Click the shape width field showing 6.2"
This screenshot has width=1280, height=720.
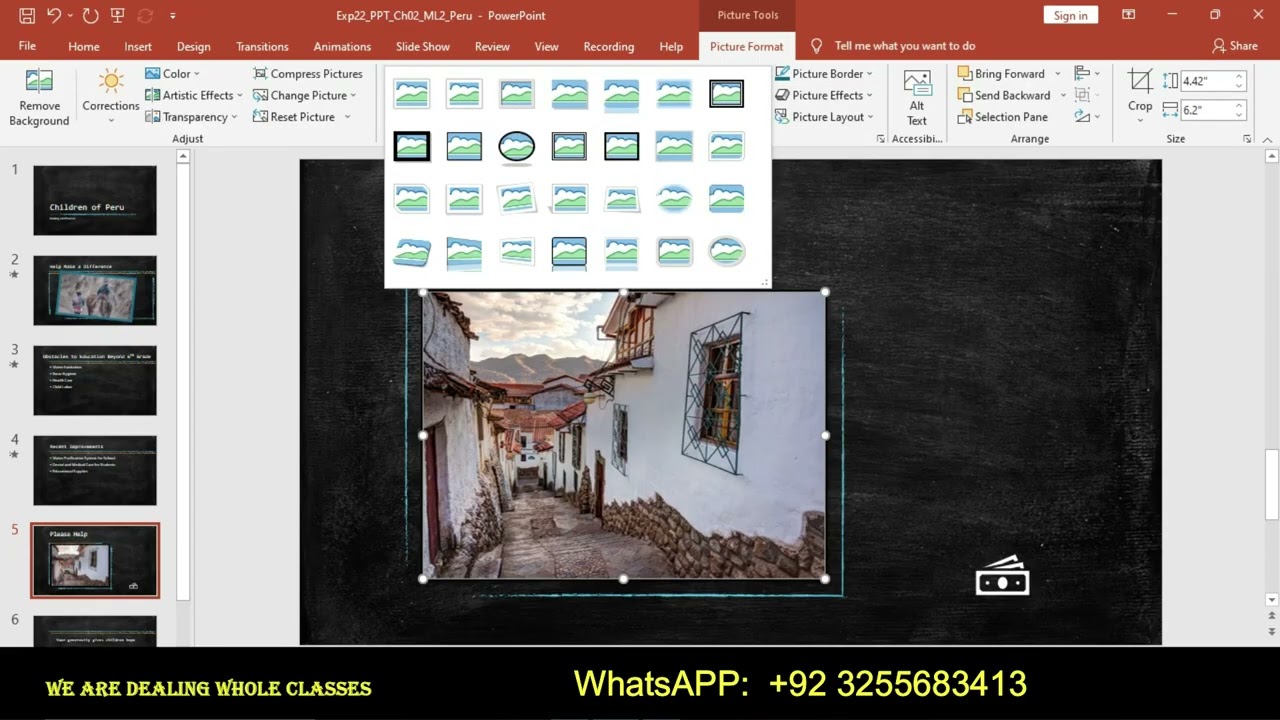coord(1211,110)
